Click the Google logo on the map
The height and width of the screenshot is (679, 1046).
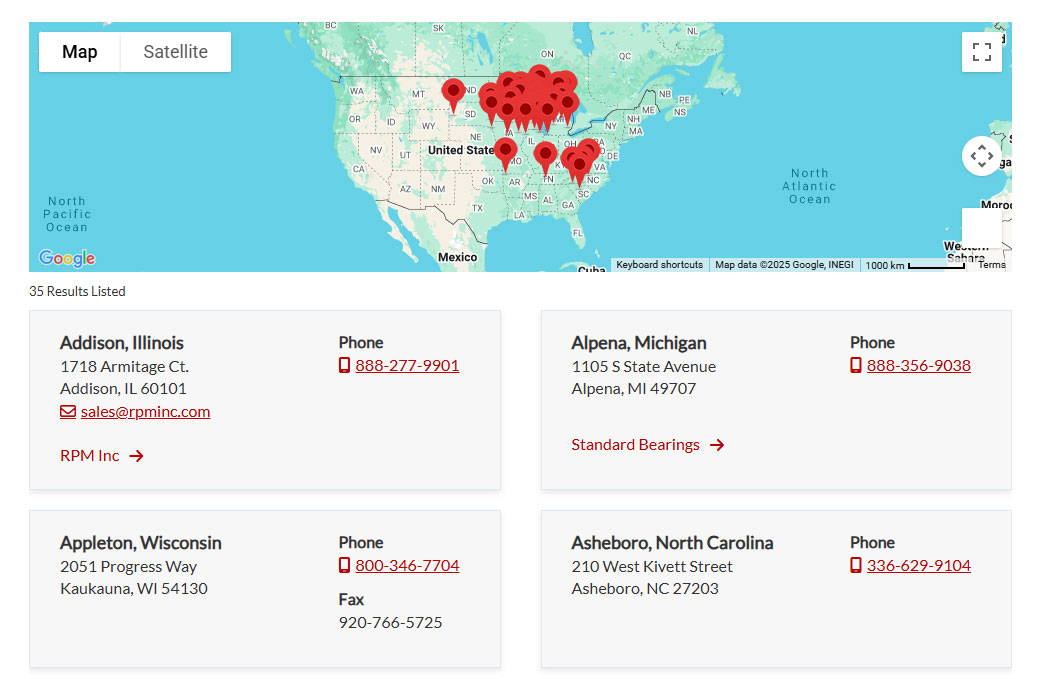[66, 258]
